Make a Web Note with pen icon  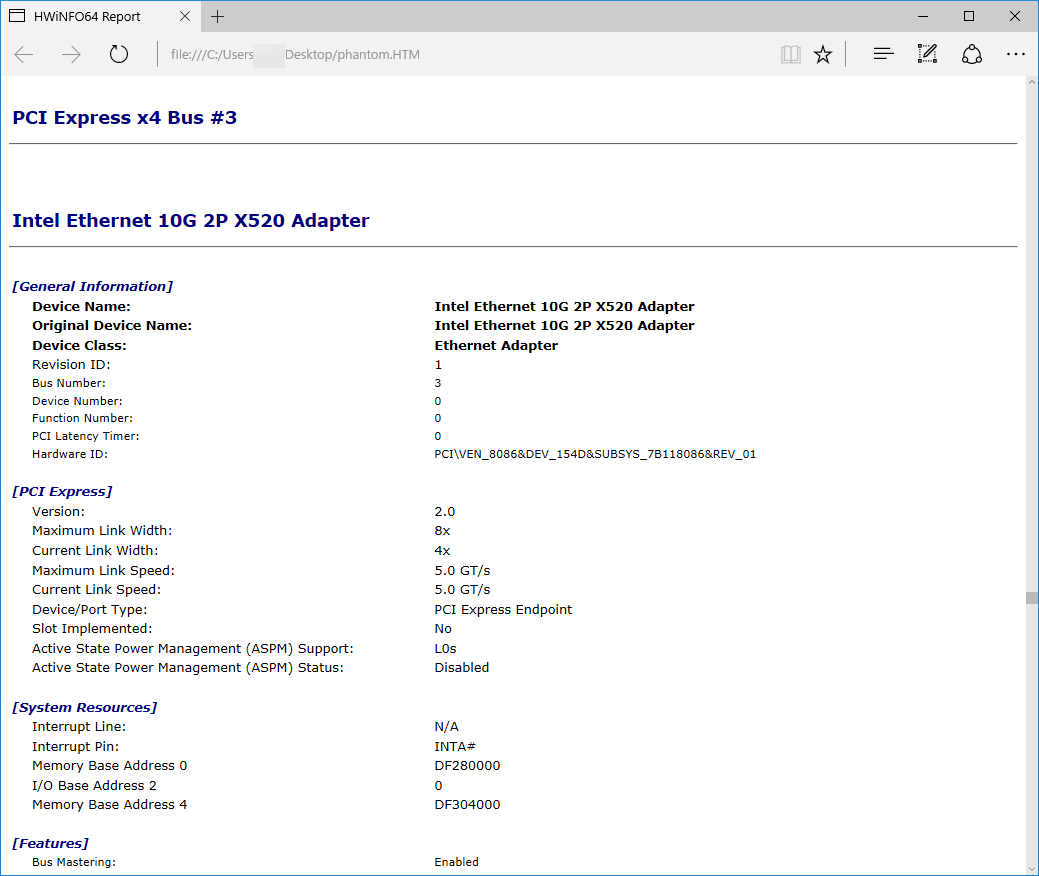927,54
